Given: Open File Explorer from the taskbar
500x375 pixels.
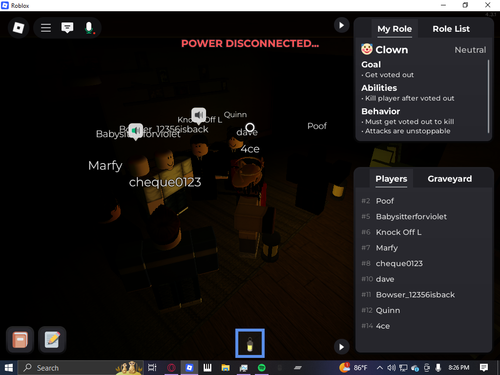Looking at the screenshot, I should (x=226, y=368).
